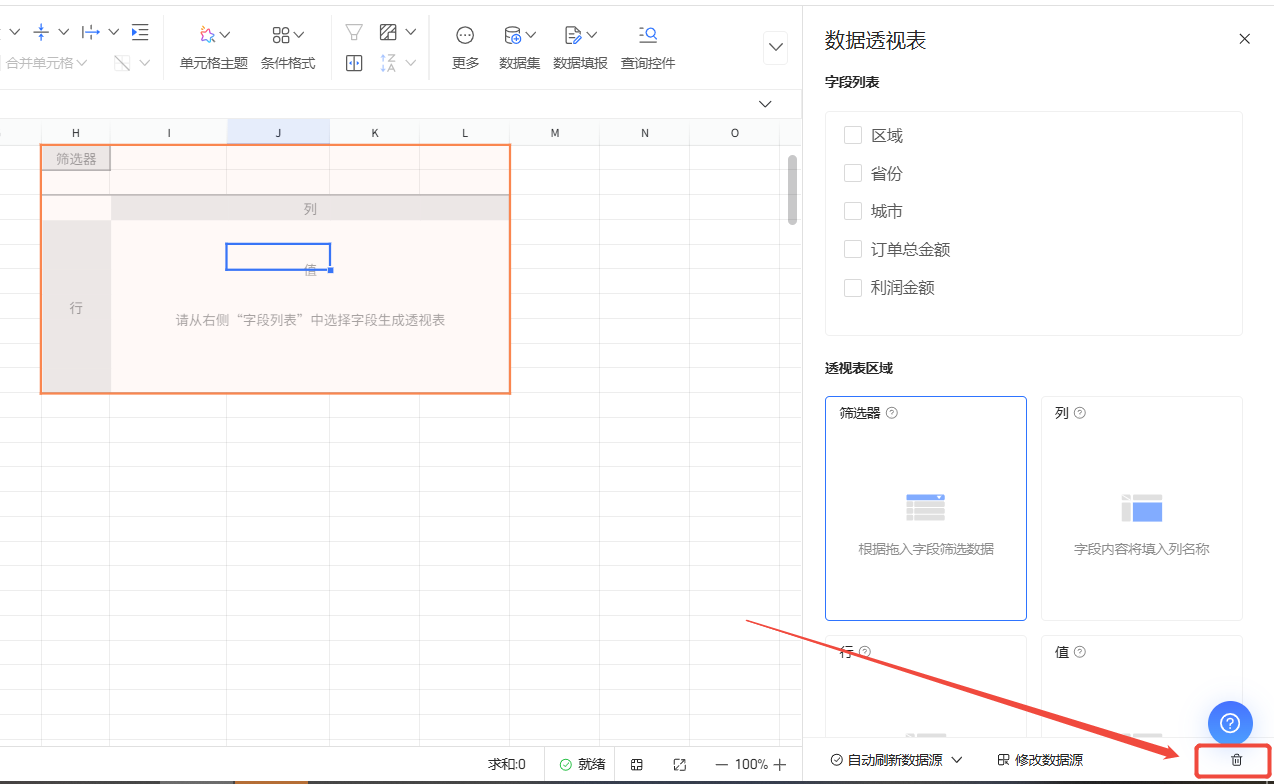Click the zoom in plus button
The width and height of the screenshot is (1274, 784).
[x=780, y=764]
